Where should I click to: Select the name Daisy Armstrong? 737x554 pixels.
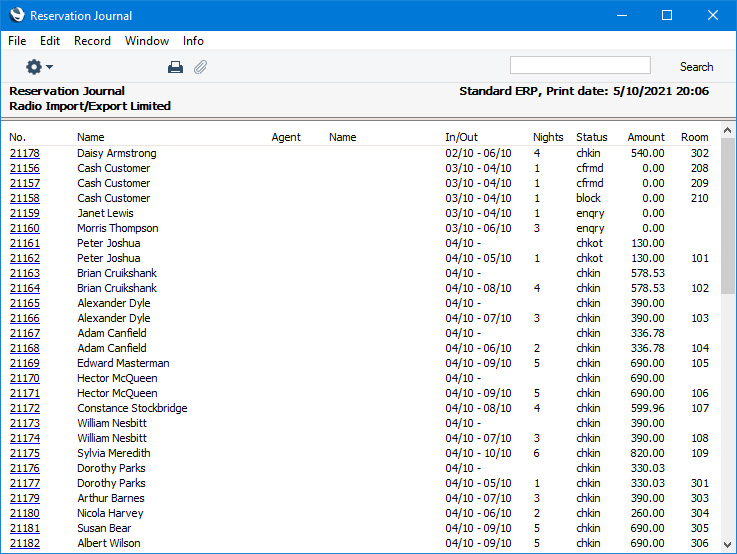point(117,153)
